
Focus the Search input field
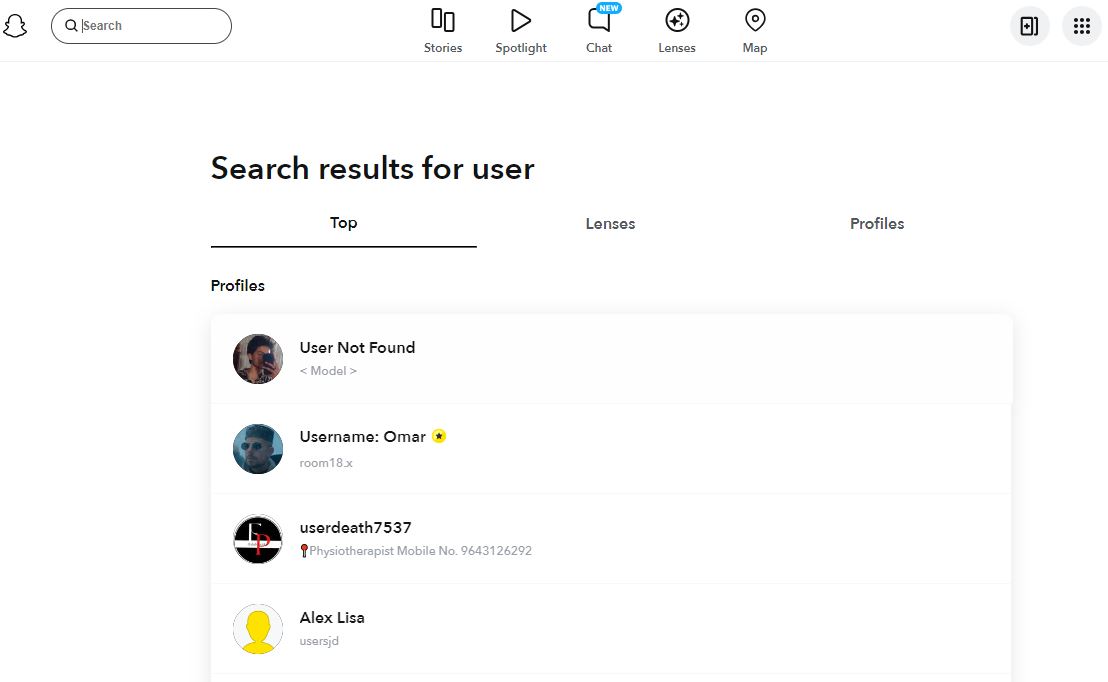[141, 26]
